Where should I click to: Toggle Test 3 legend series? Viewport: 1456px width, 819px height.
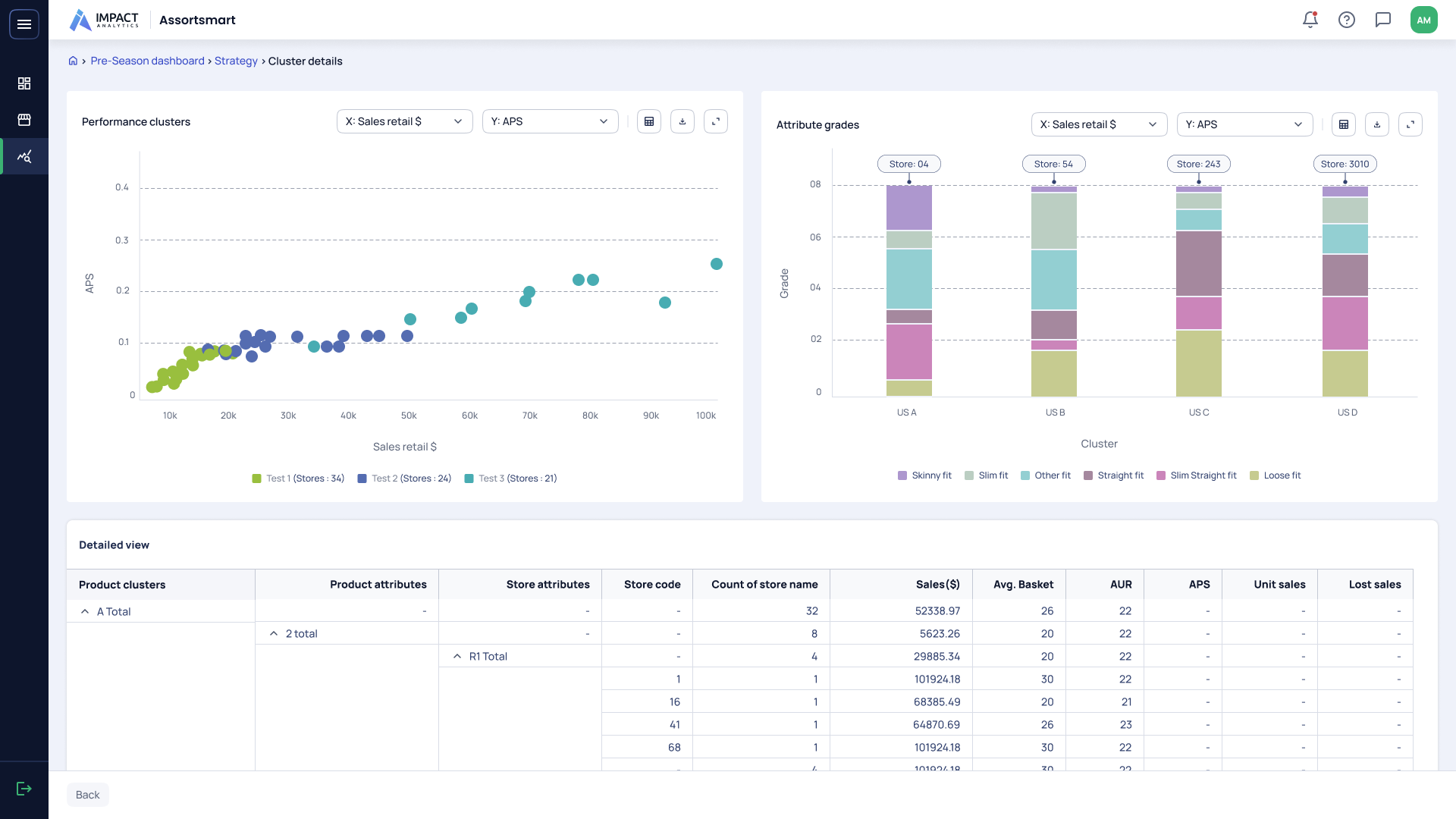point(510,479)
